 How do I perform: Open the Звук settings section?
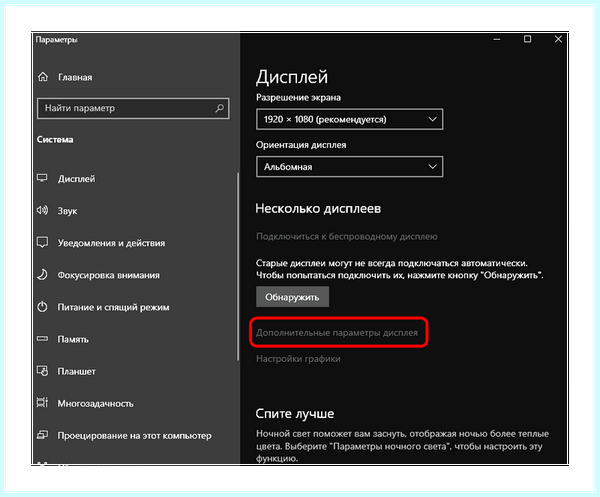coord(67,211)
